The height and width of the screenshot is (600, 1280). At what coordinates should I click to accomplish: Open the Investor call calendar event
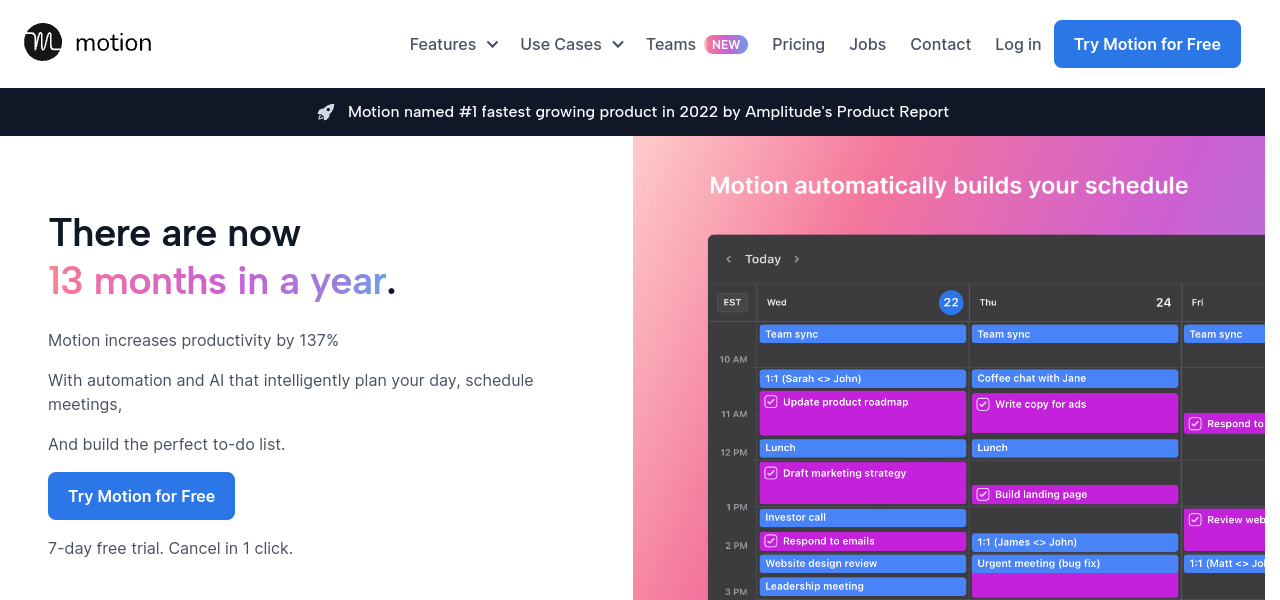pos(862,517)
